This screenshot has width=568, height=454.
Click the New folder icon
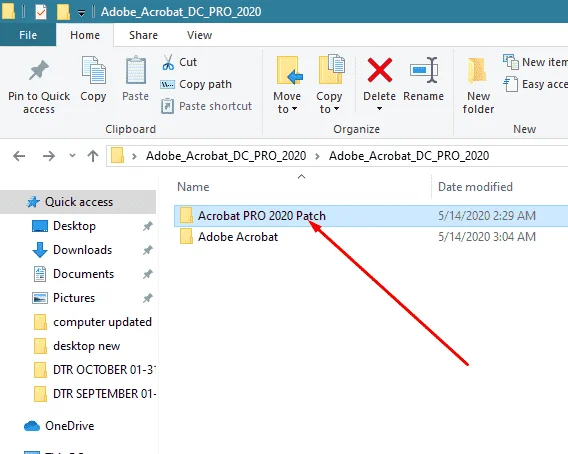click(478, 70)
